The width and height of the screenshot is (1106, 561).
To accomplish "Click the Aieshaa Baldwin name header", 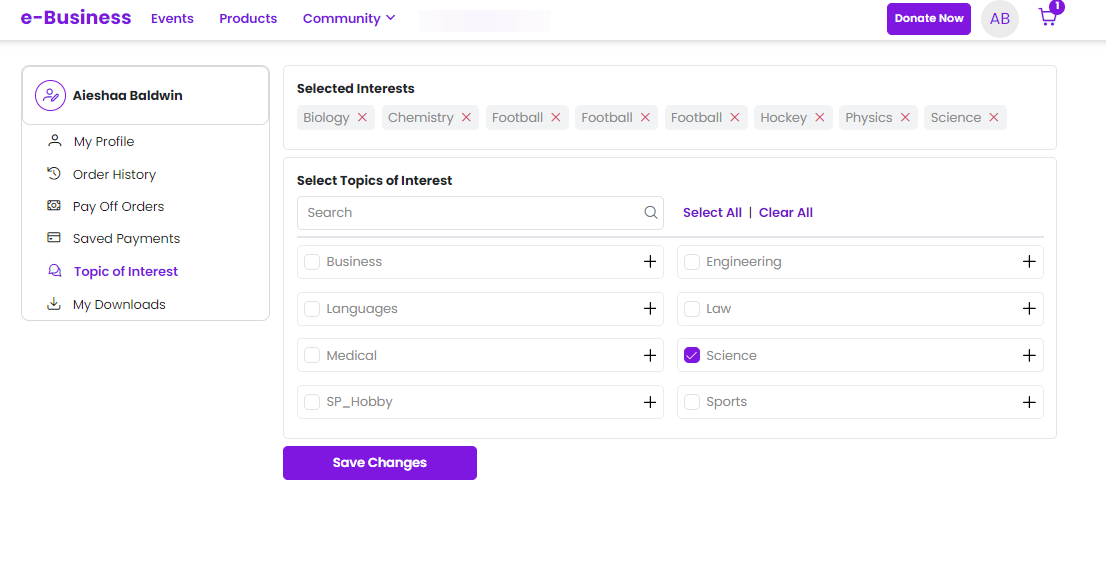I will pos(128,95).
